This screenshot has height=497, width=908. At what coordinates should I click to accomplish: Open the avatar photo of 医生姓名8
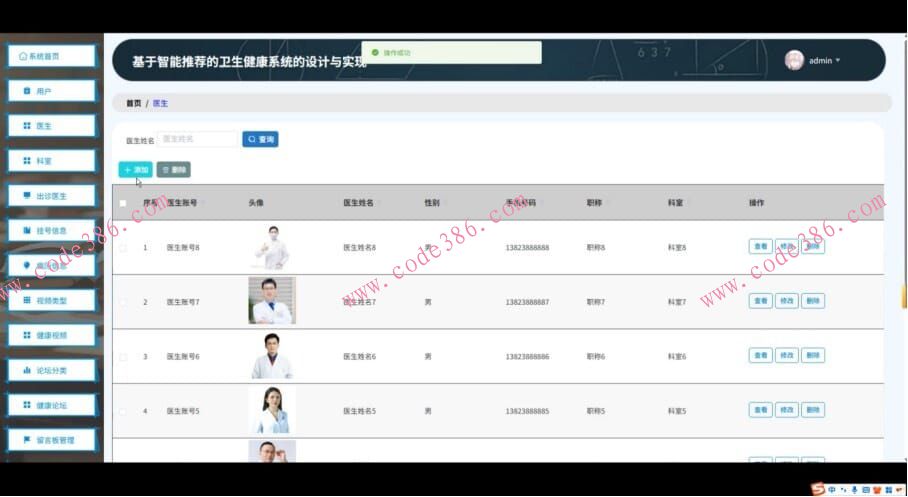pos(272,247)
